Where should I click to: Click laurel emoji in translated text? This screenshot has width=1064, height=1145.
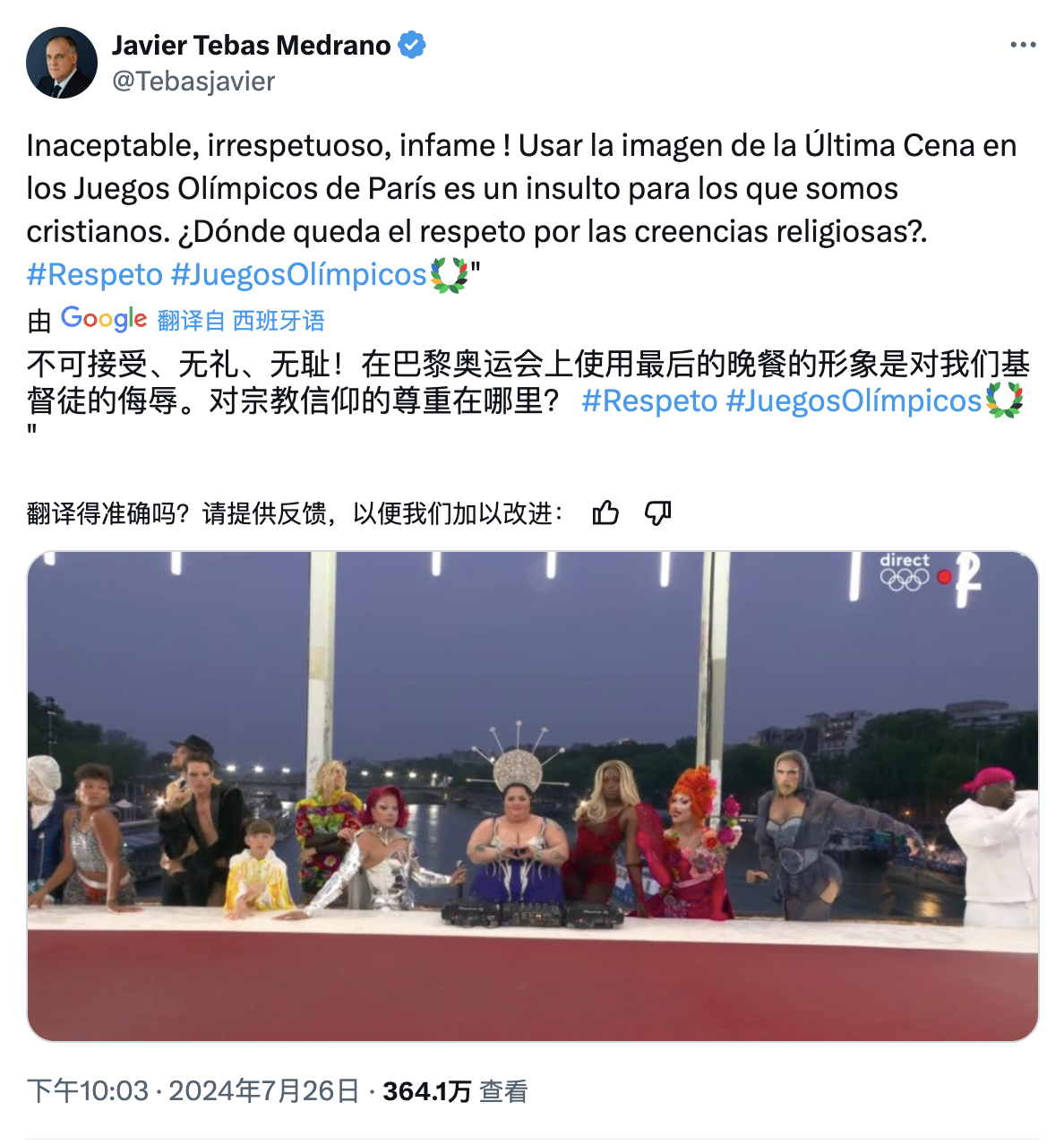tap(1004, 400)
